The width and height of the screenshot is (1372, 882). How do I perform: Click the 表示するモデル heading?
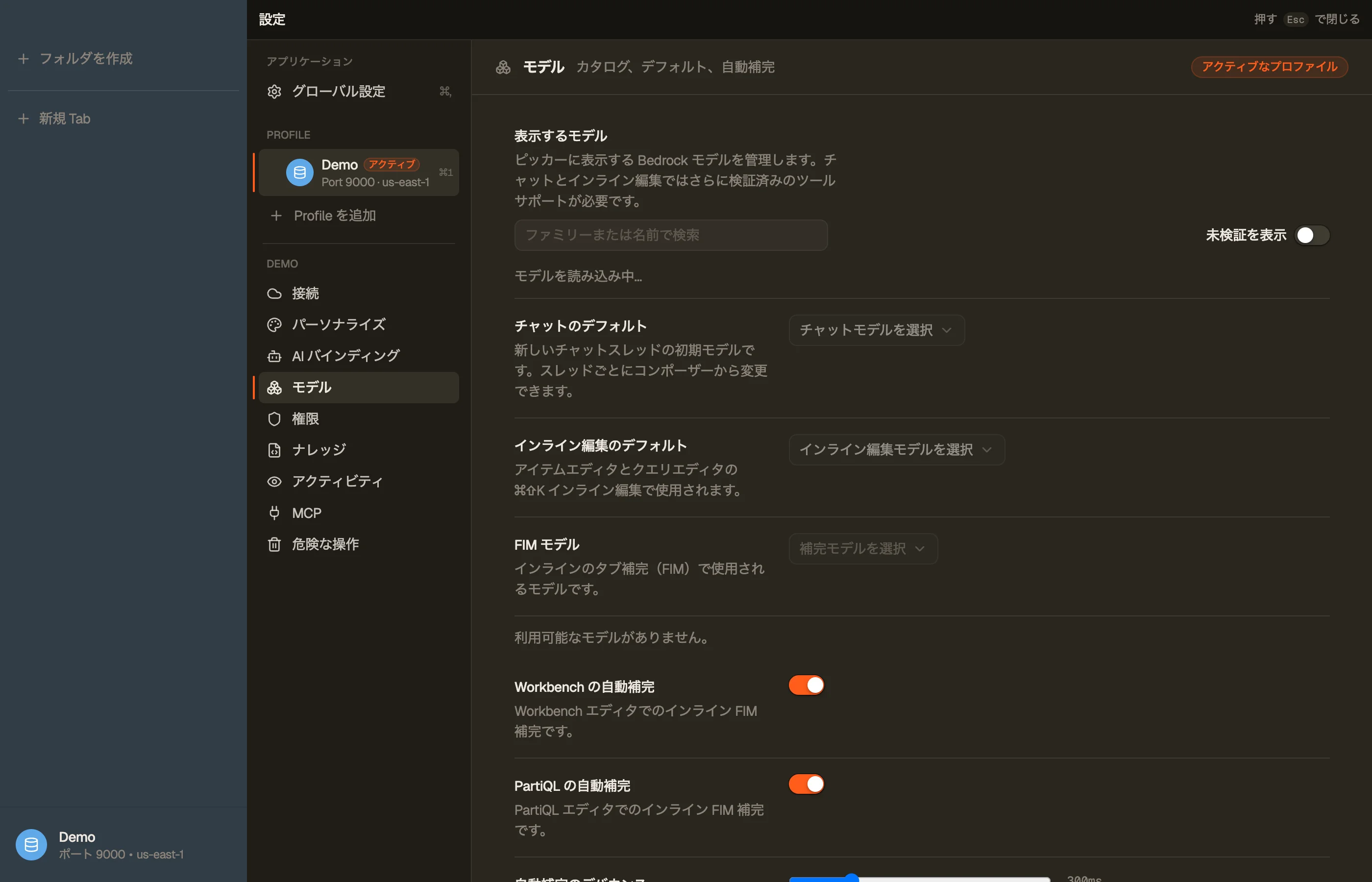pyautogui.click(x=560, y=136)
